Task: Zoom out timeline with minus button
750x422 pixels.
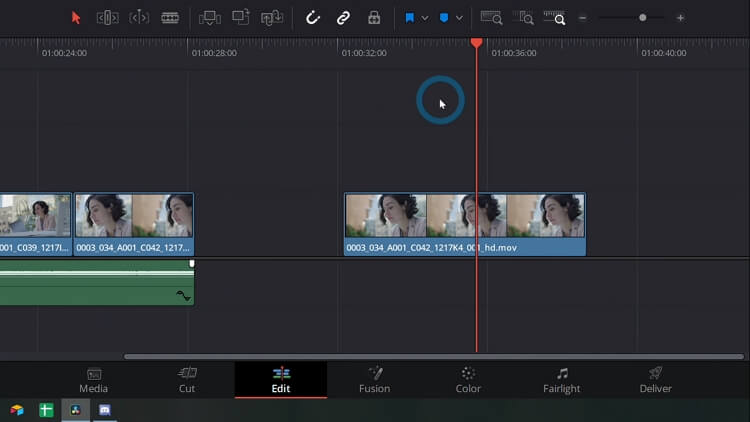Action: pyautogui.click(x=582, y=18)
